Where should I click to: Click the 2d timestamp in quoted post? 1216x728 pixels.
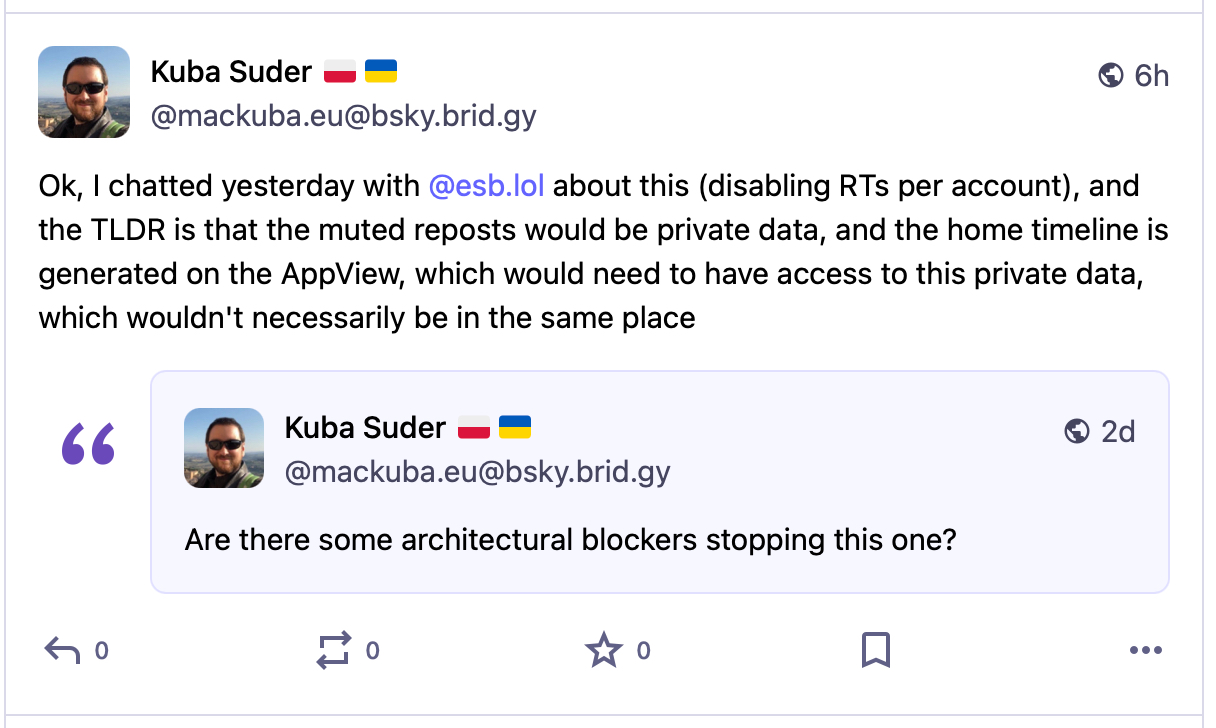(x=1118, y=431)
